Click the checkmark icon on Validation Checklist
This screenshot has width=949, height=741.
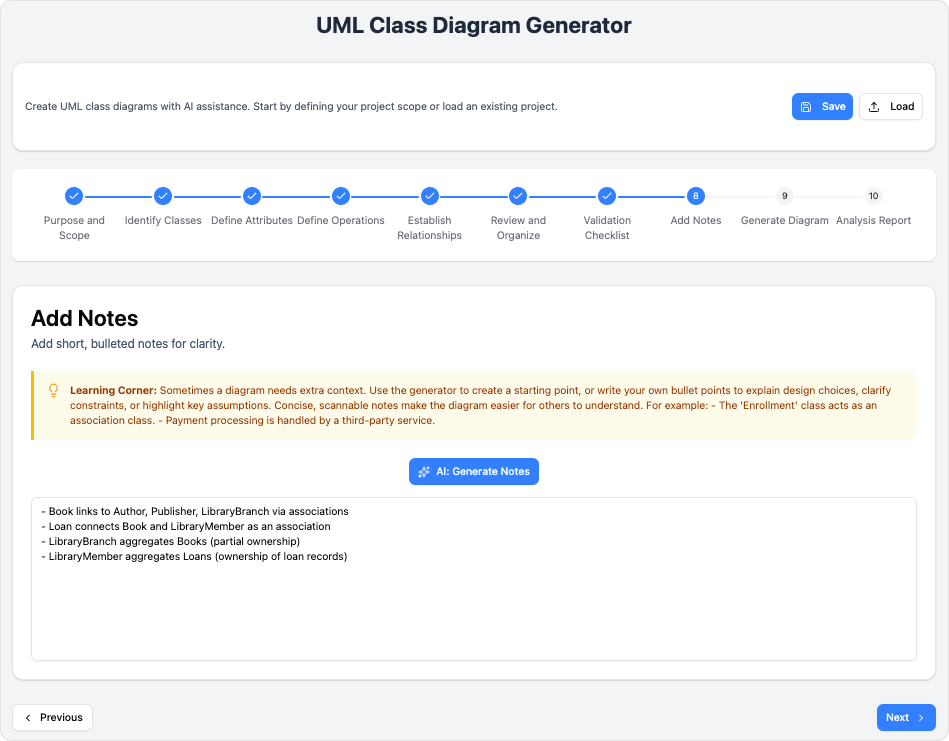tap(607, 196)
